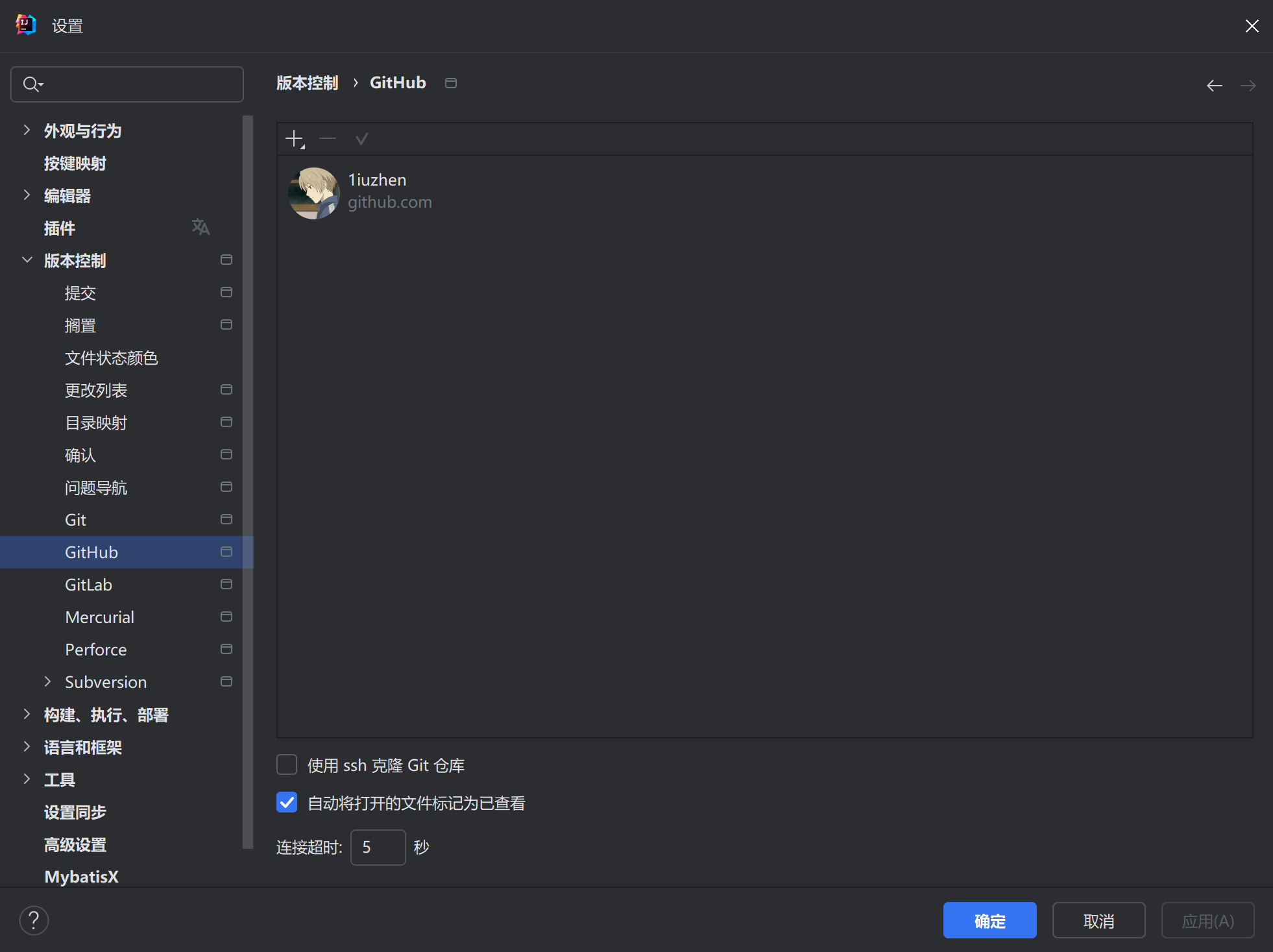Collapse the 版本控制 tree node
1273x952 pixels.
coord(27,260)
